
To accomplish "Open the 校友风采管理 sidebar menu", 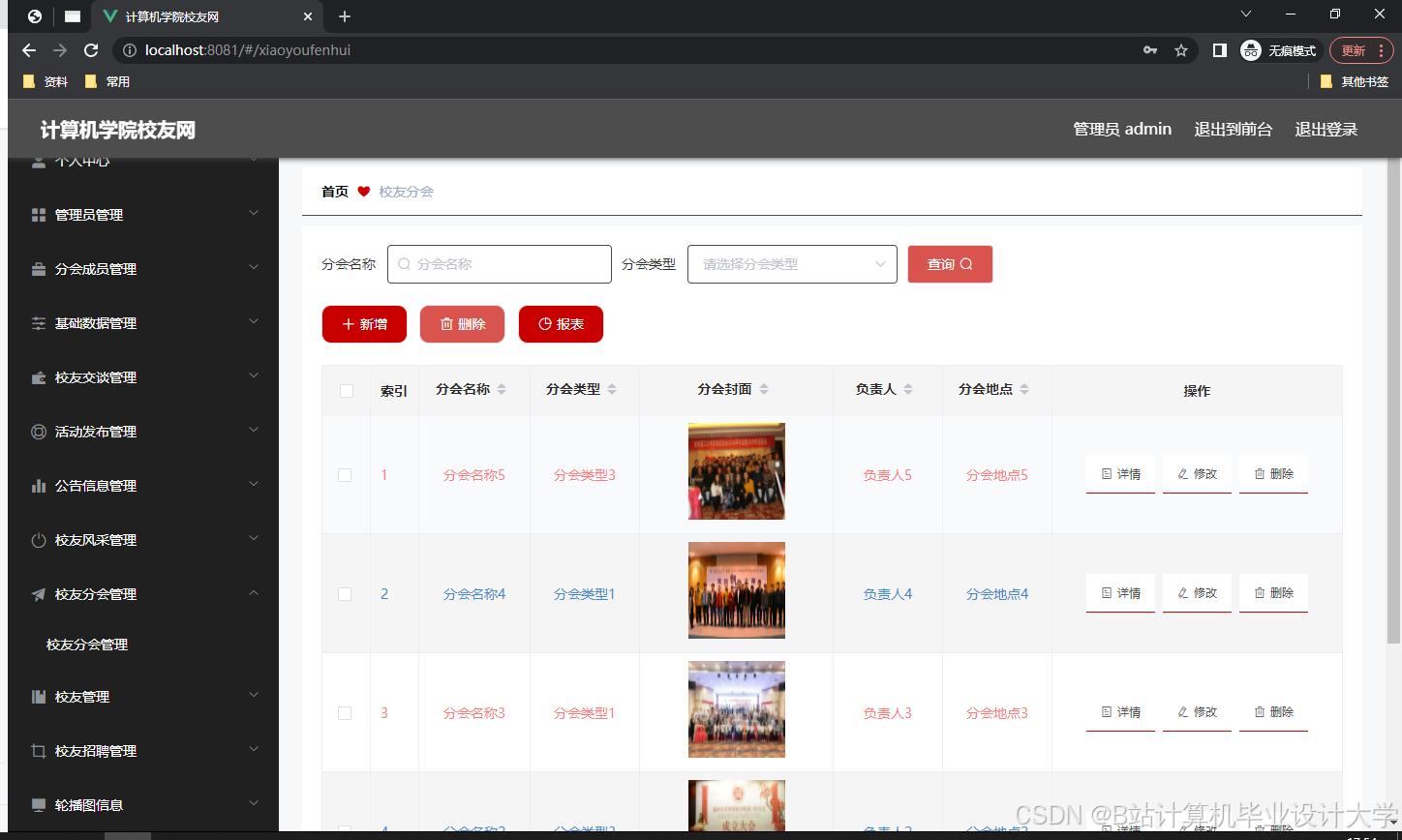I will point(143,540).
